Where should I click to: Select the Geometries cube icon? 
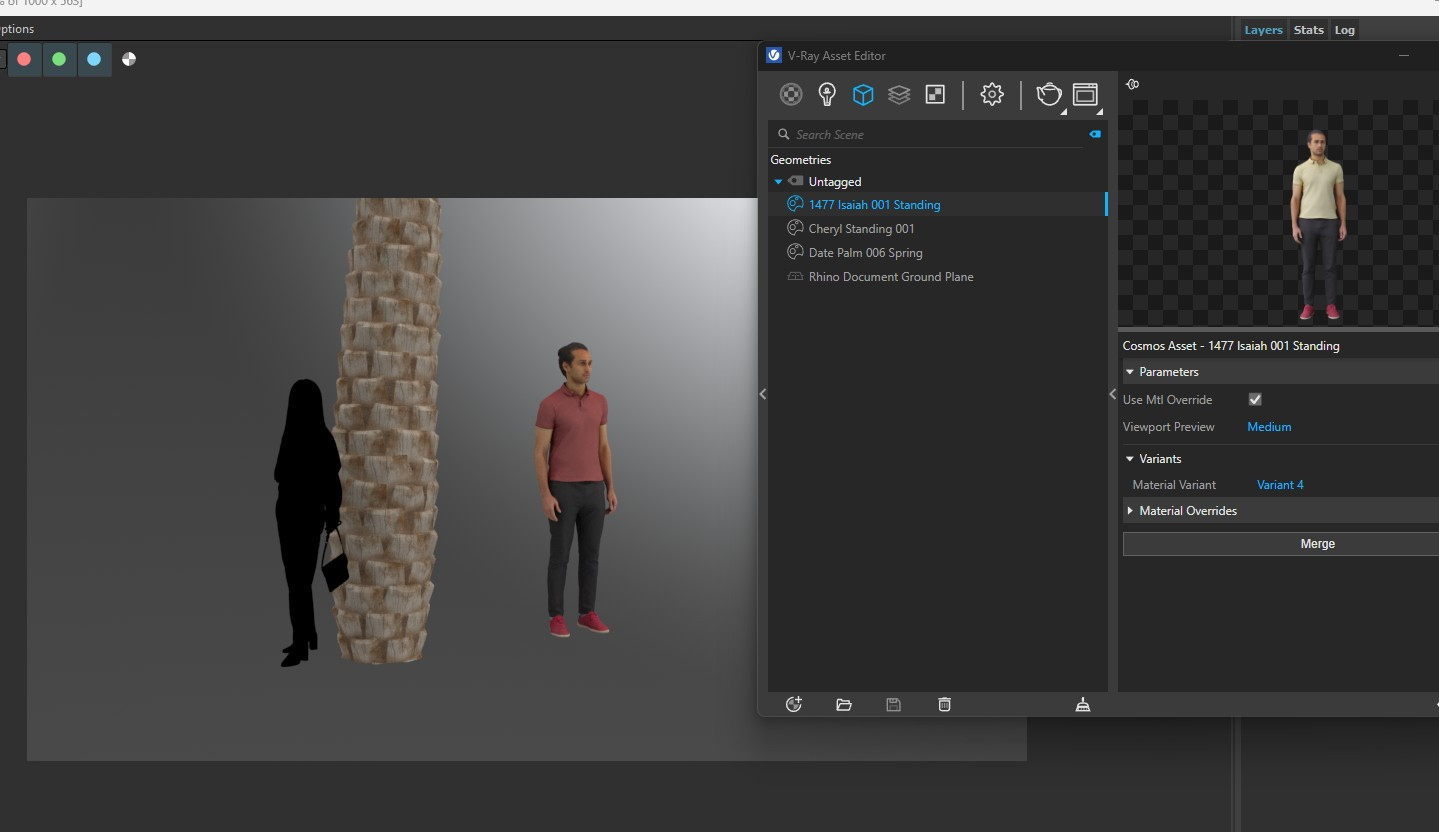863,95
